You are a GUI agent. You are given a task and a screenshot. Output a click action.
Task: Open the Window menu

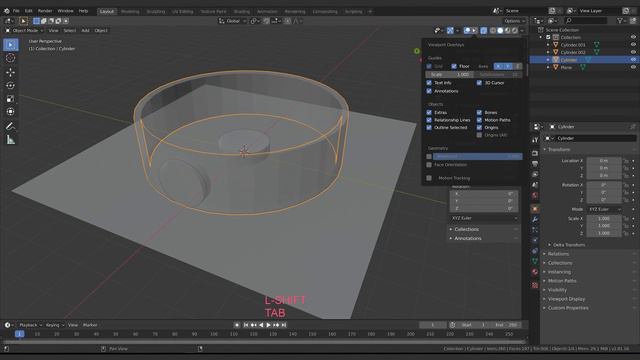(65, 11)
